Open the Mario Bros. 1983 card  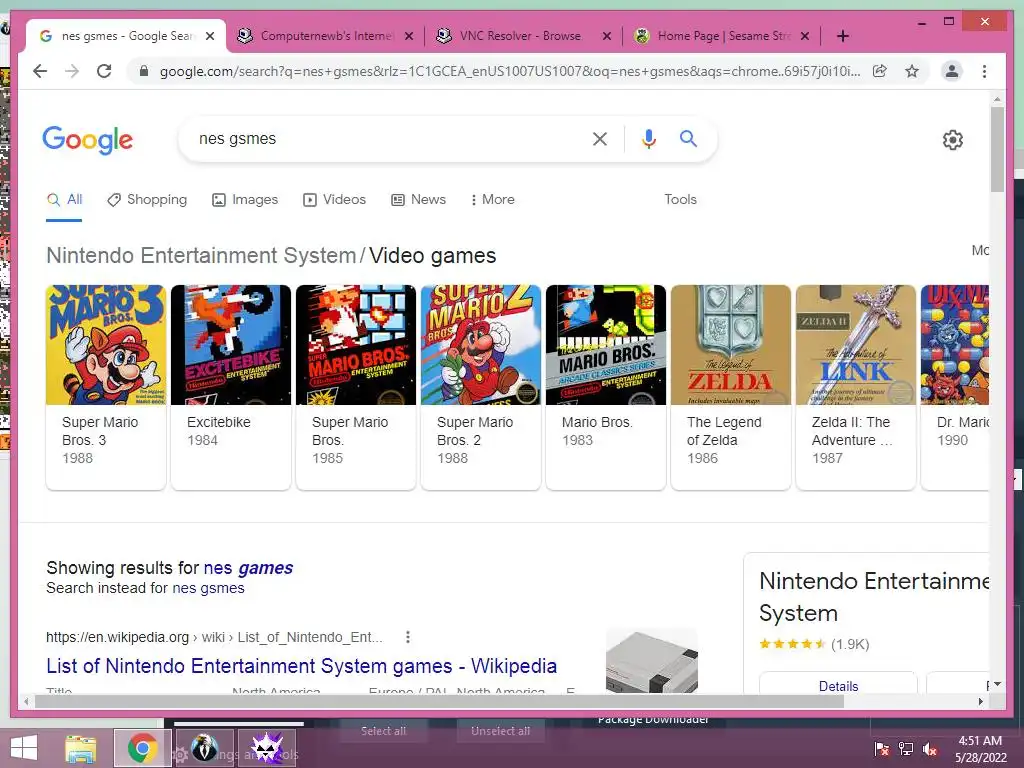[x=606, y=387]
